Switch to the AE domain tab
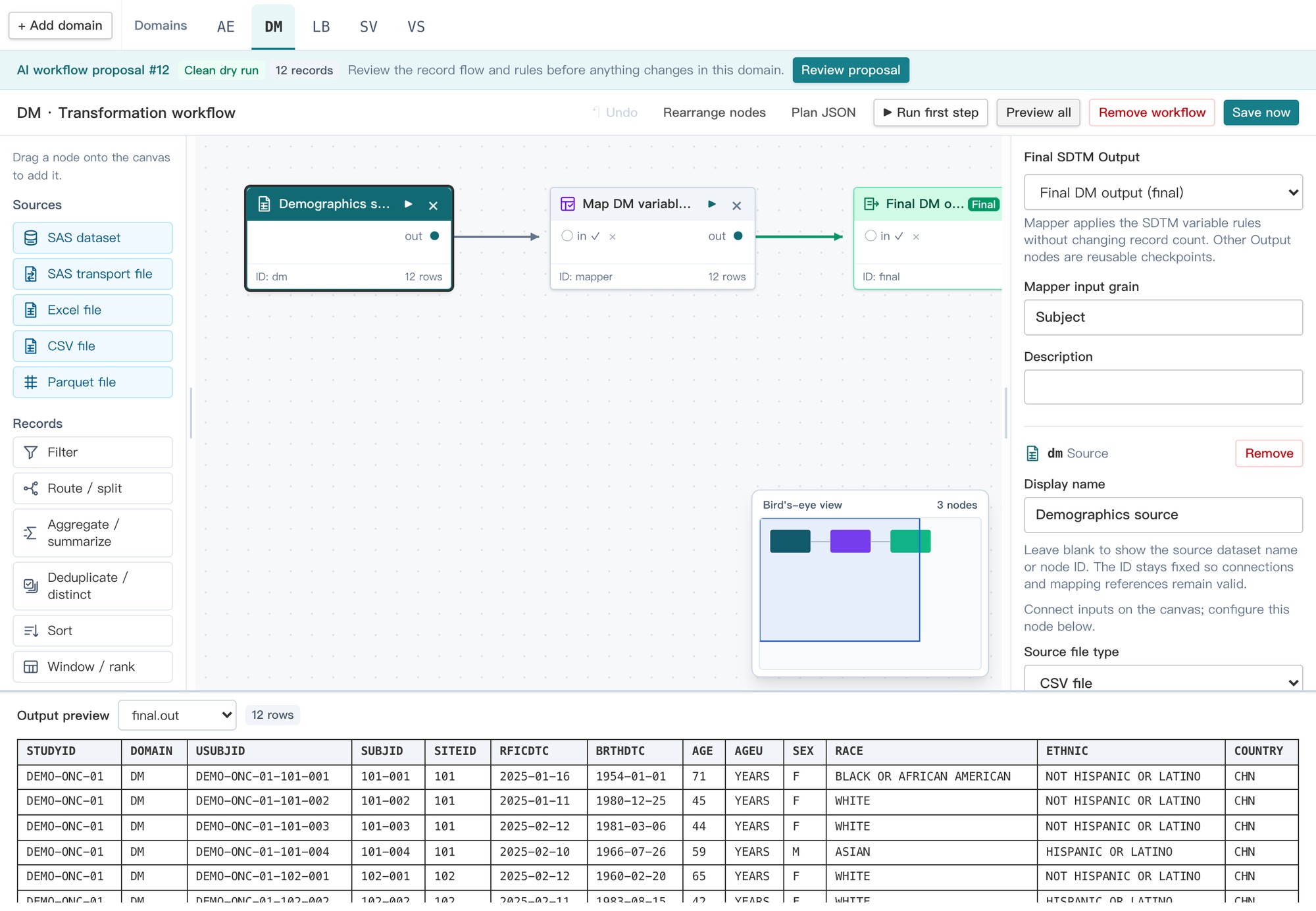This screenshot has height=911, width=1316. click(226, 27)
